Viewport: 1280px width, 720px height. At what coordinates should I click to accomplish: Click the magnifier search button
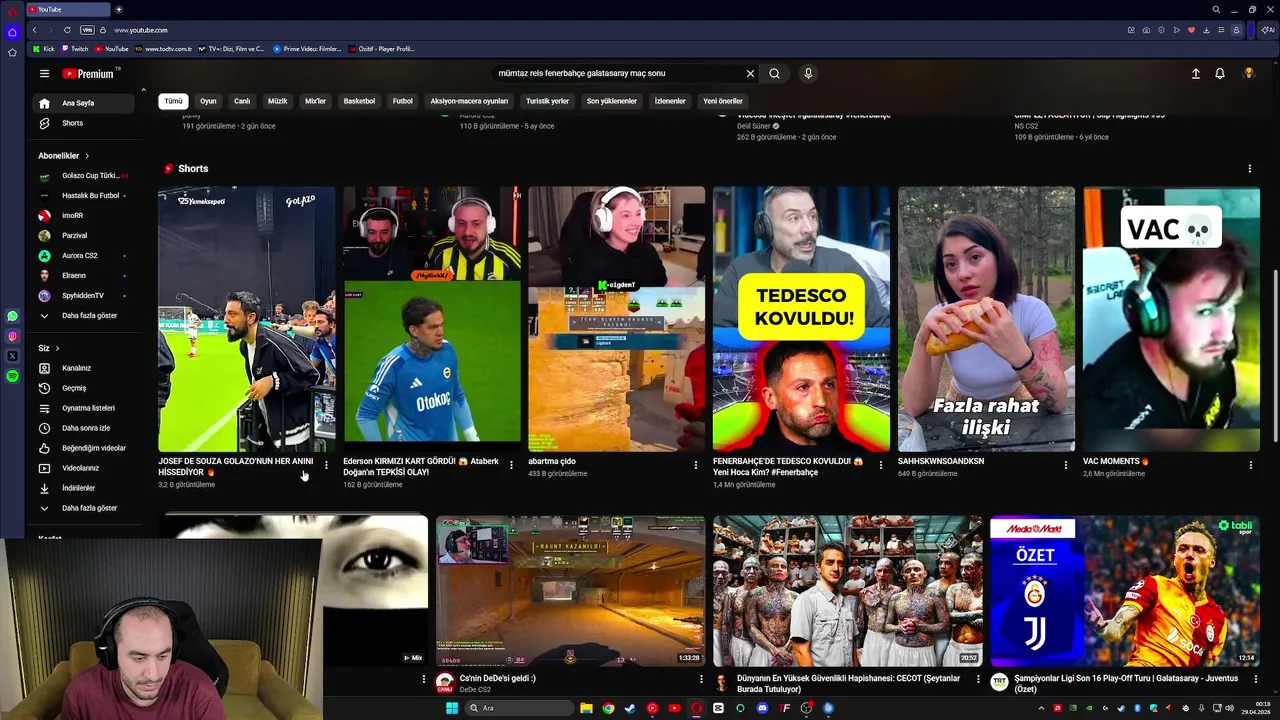(x=774, y=73)
